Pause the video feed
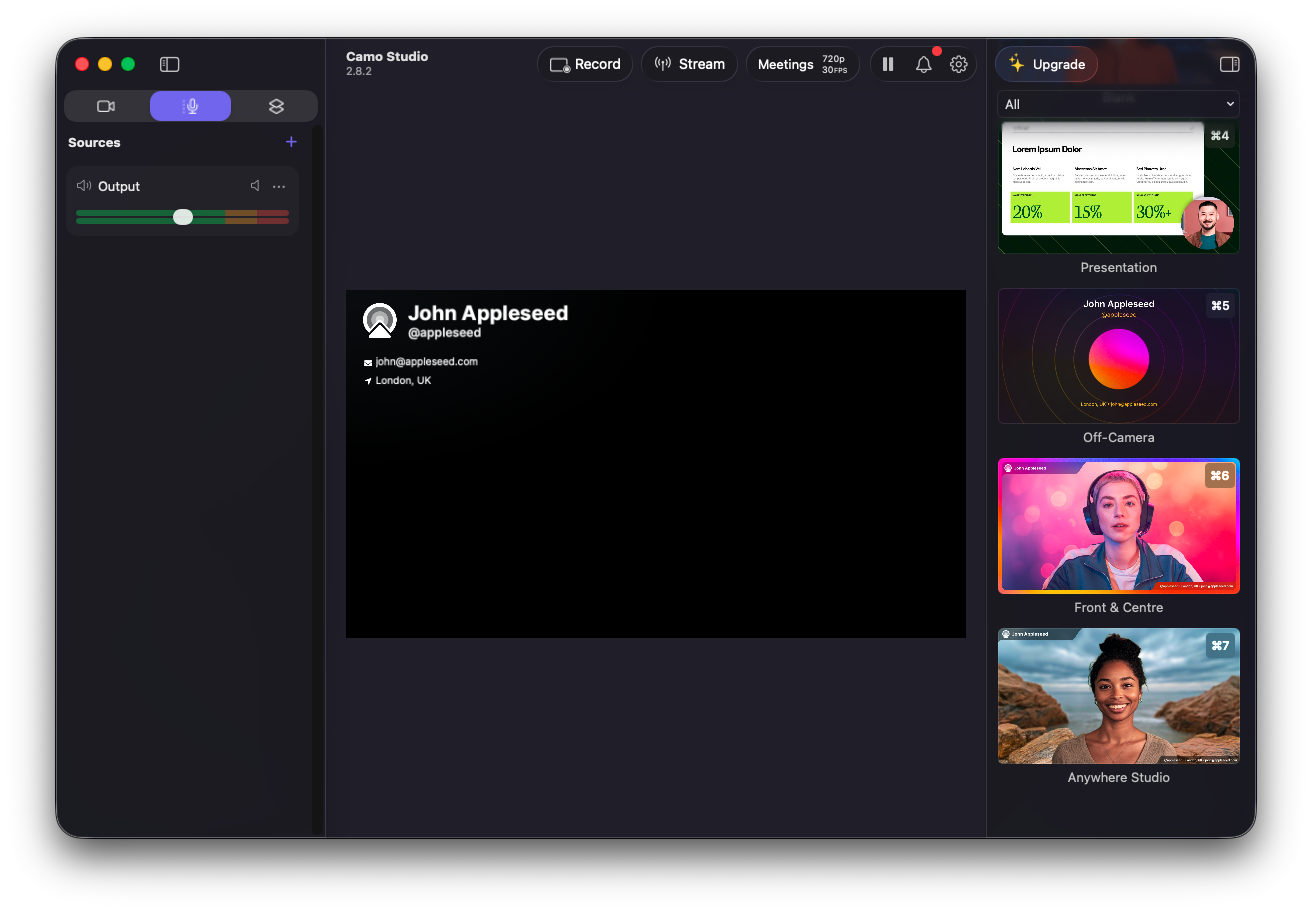 [x=888, y=64]
